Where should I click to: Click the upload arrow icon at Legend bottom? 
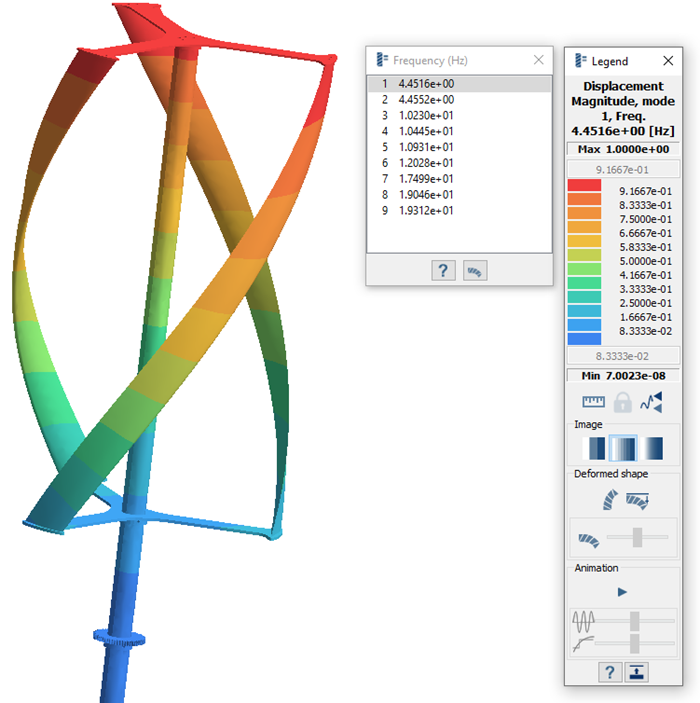pyautogui.click(x=636, y=672)
